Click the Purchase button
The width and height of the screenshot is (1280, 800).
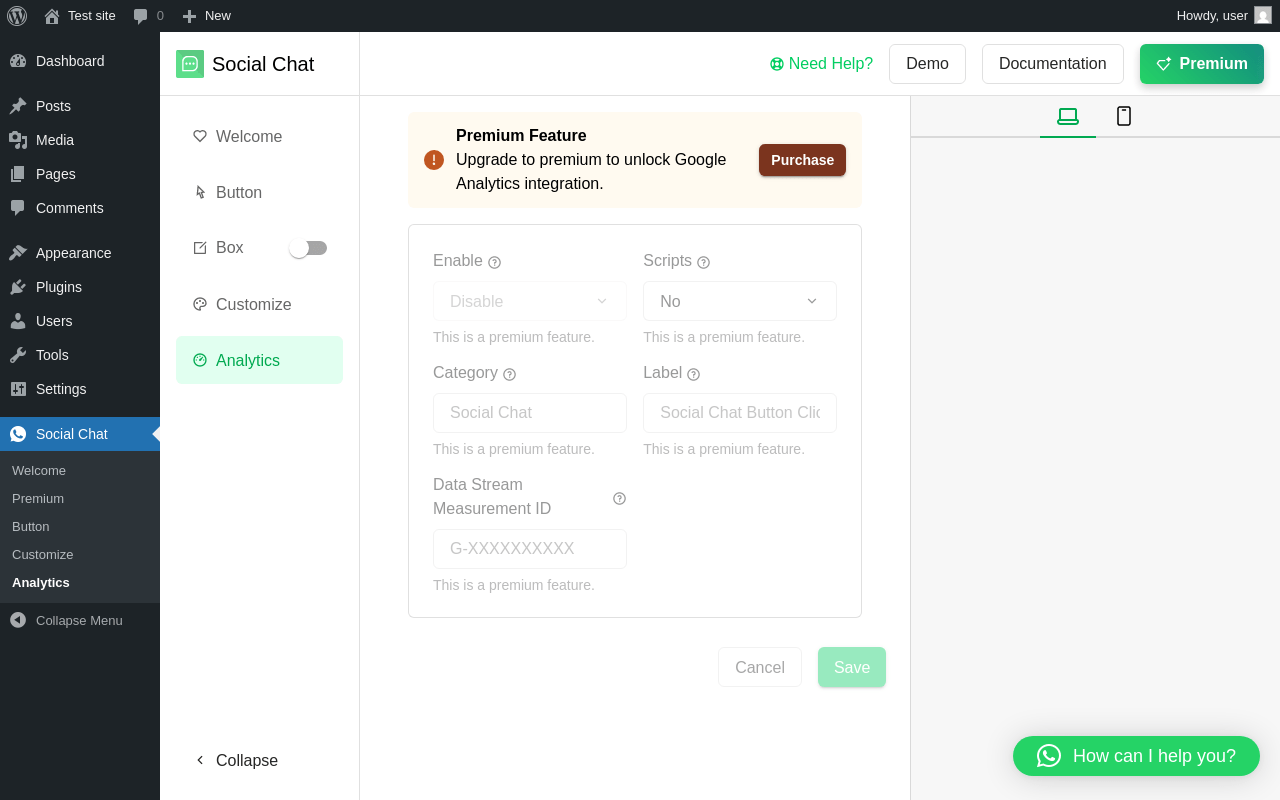click(802, 160)
